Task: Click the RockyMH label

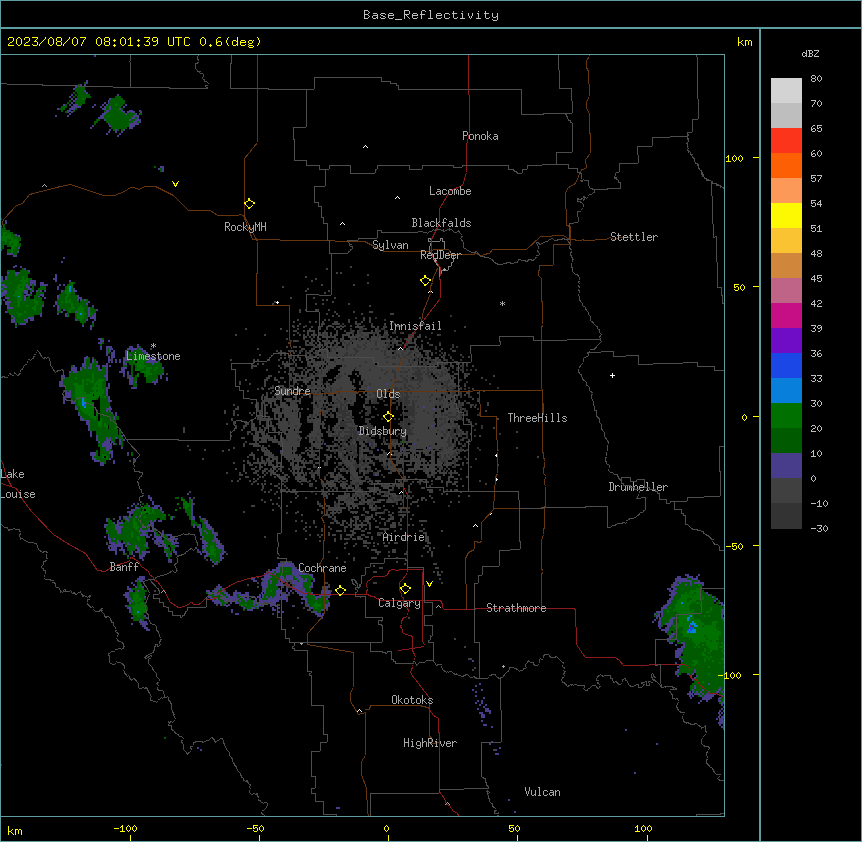Action: (x=245, y=227)
